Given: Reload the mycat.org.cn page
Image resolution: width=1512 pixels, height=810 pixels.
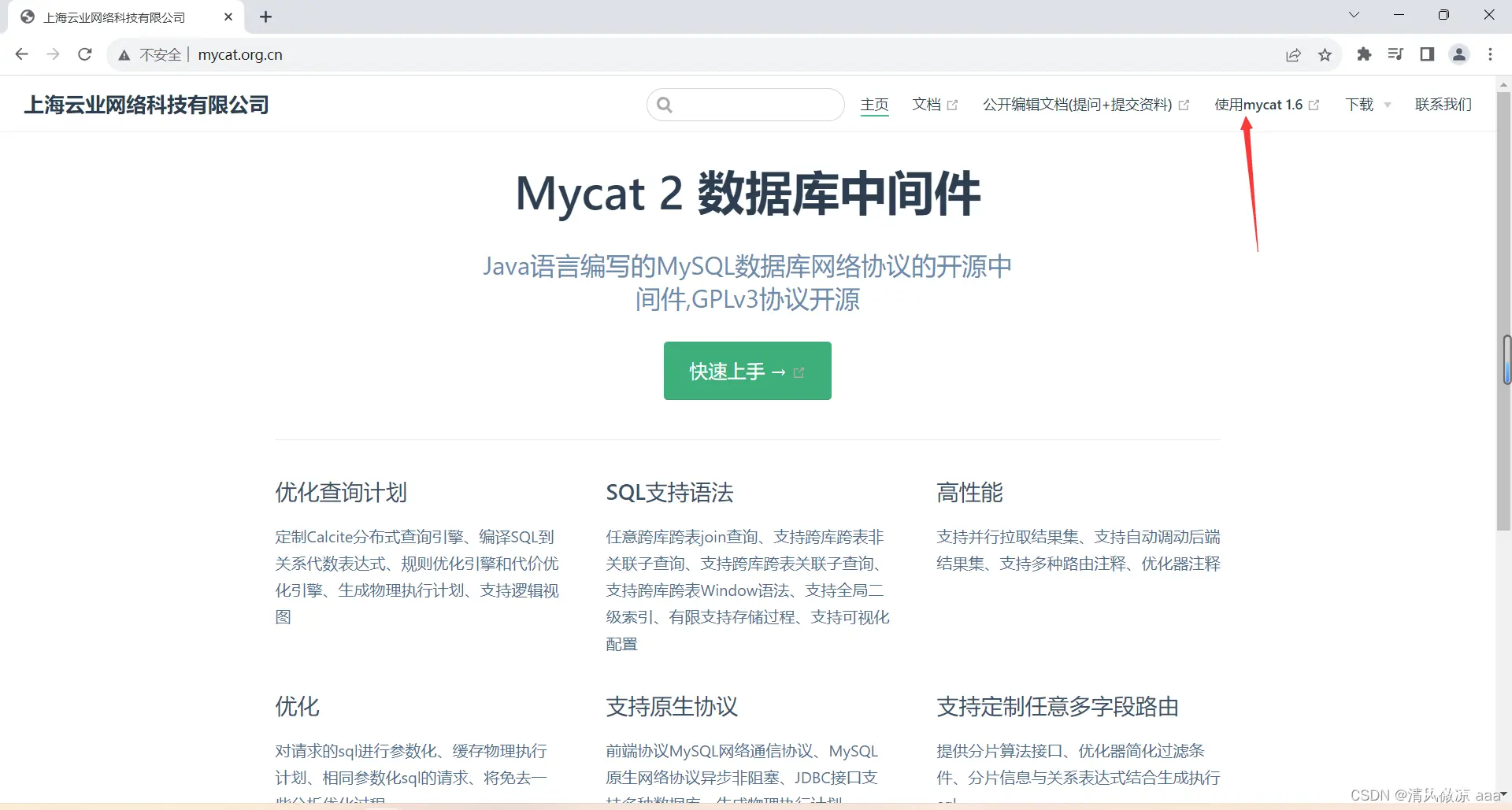Looking at the screenshot, I should pyautogui.click(x=85, y=54).
